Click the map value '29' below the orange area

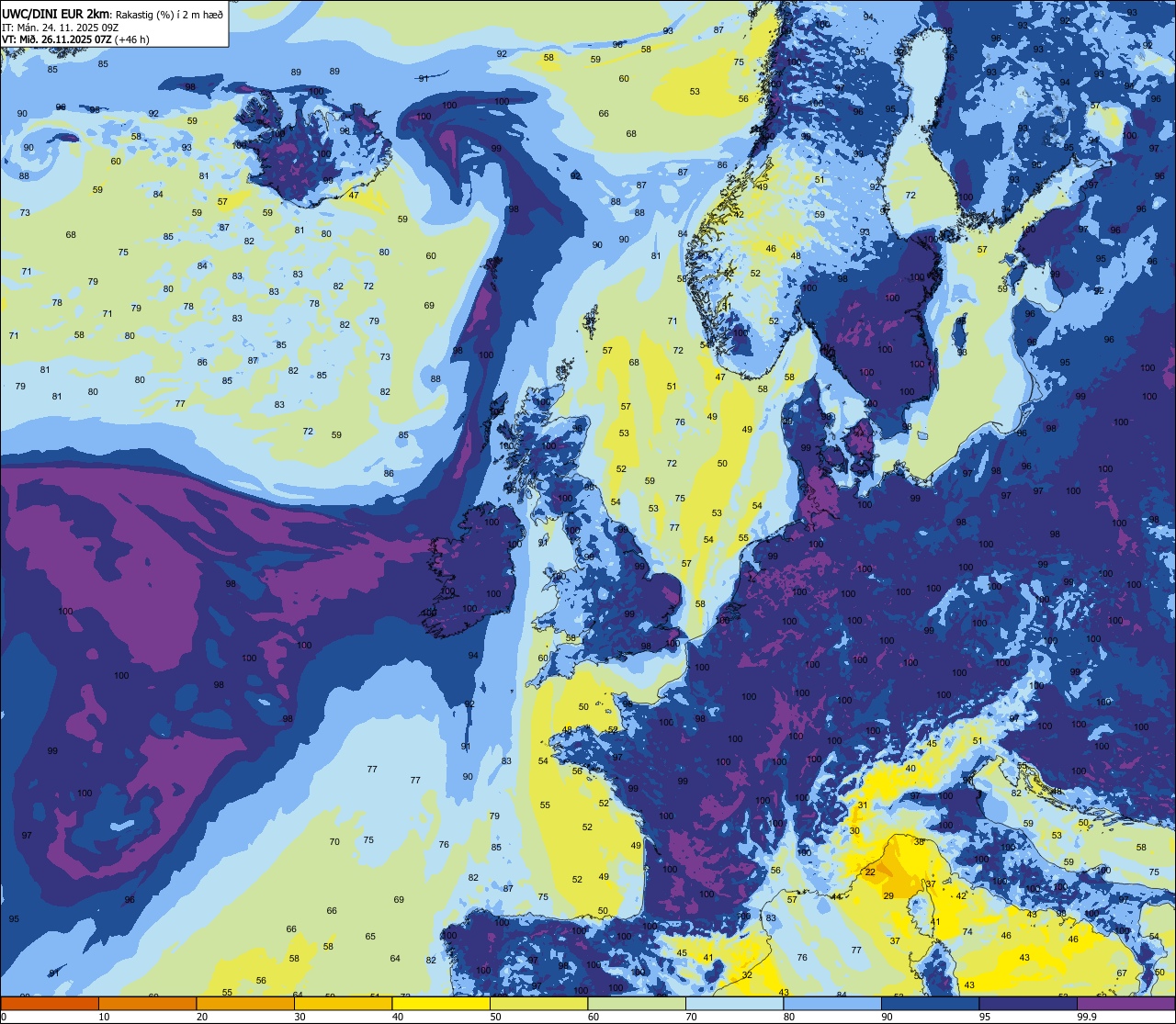click(x=888, y=895)
